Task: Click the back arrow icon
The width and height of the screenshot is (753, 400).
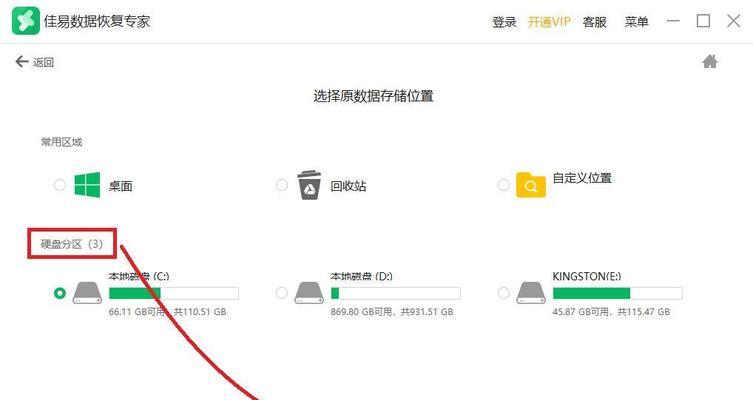Action: (22, 61)
